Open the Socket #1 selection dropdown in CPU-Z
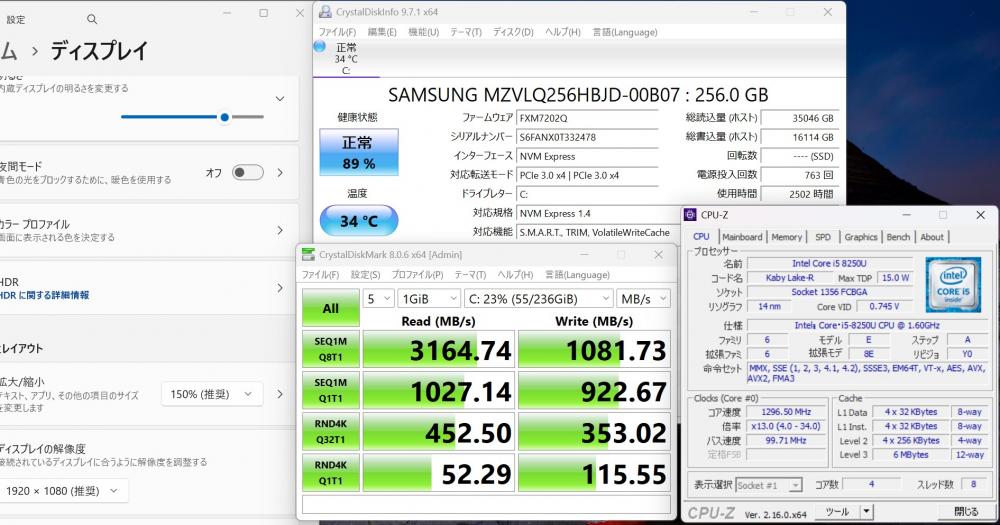 click(x=768, y=485)
